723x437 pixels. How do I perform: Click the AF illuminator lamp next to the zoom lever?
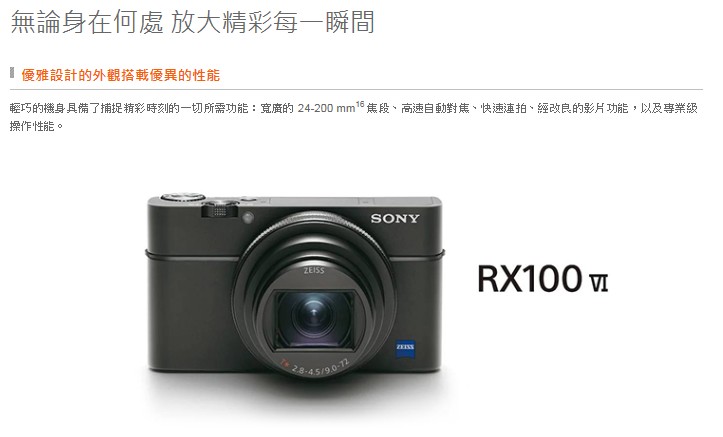[x=248, y=217]
